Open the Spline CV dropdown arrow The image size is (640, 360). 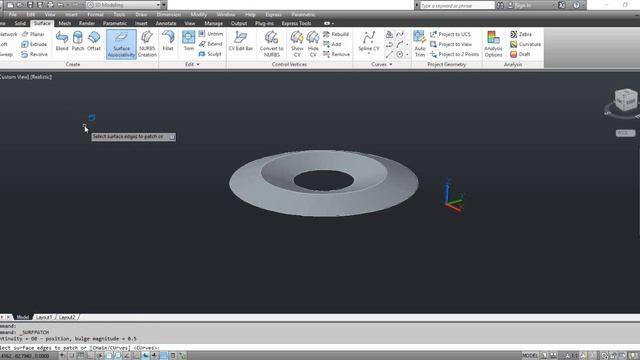click(369, 54)
